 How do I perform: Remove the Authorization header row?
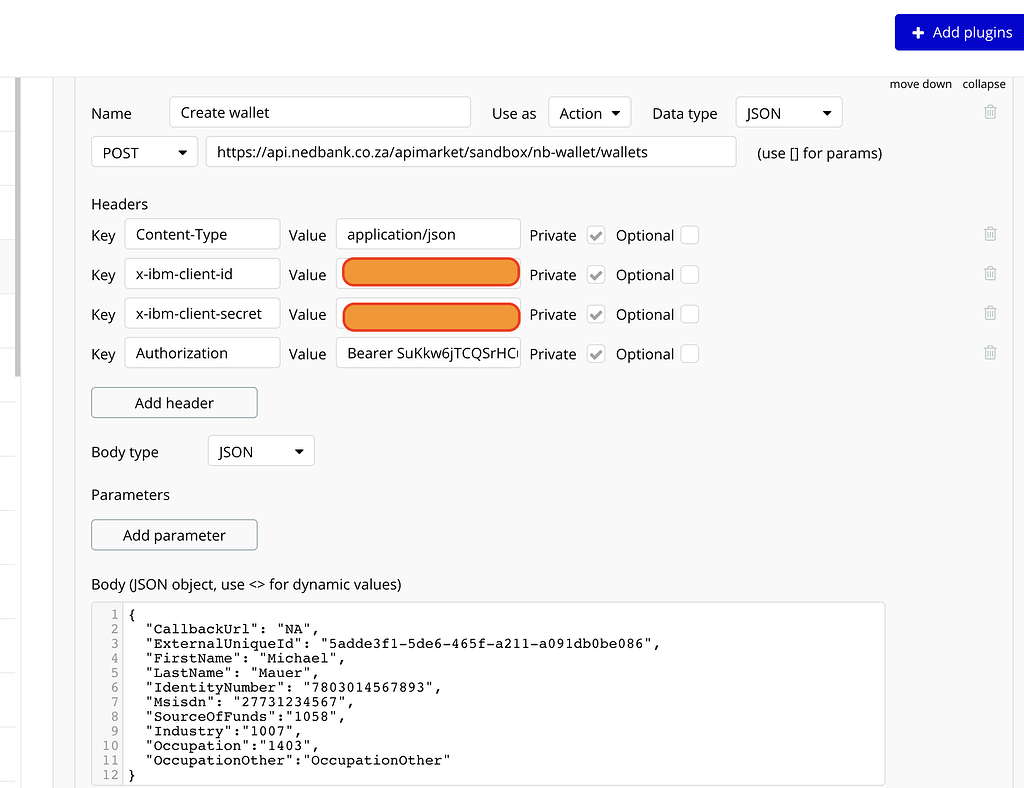[990, 352]
